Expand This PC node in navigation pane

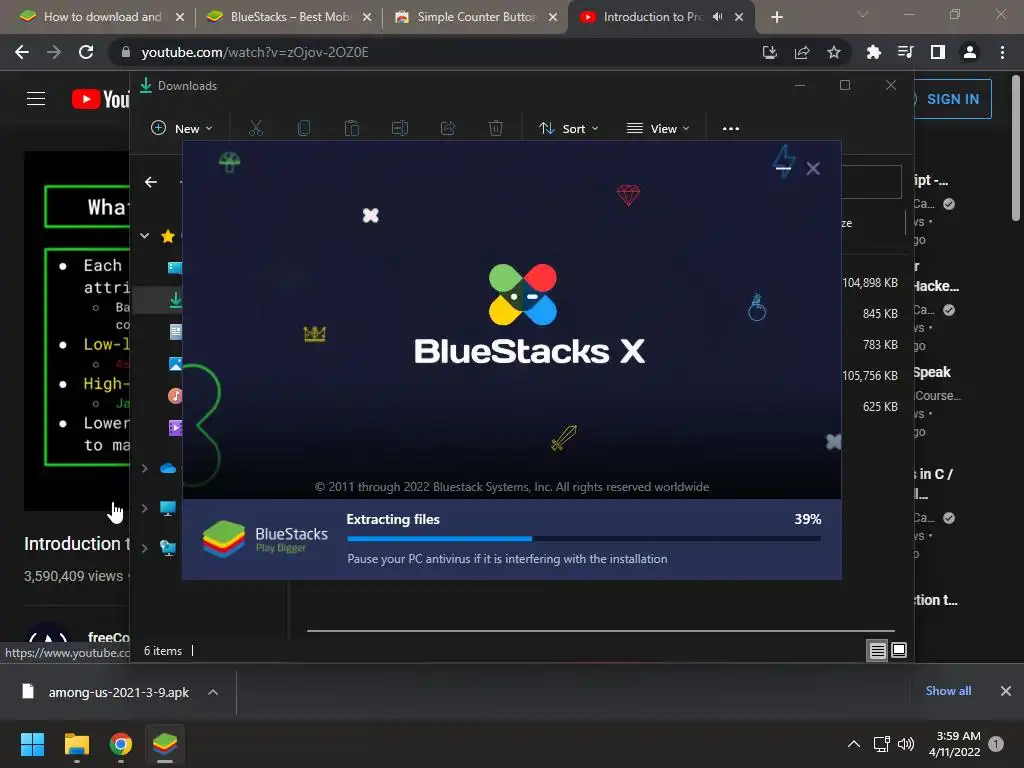(144, 508)
